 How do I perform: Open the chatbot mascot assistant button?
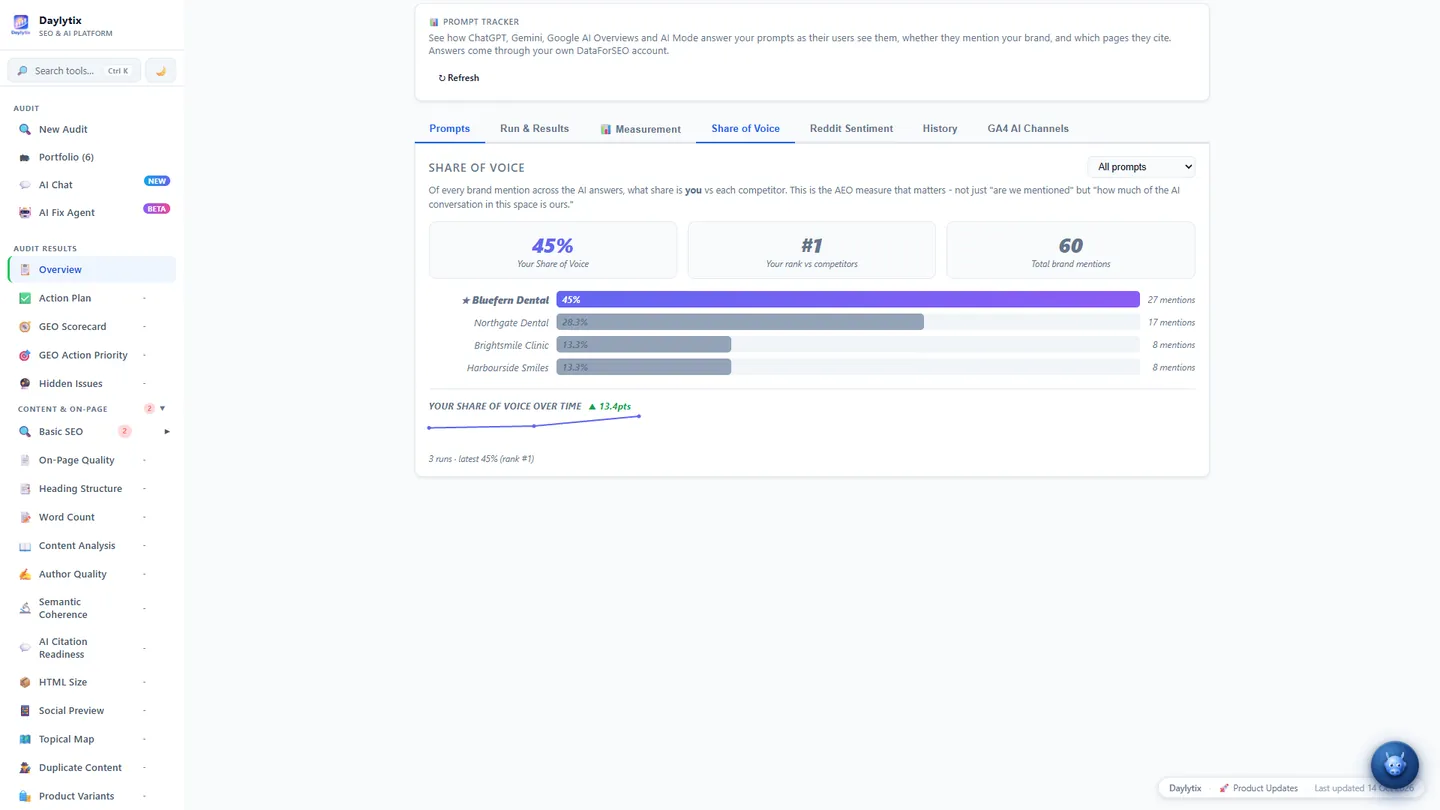click(1394, 766)
